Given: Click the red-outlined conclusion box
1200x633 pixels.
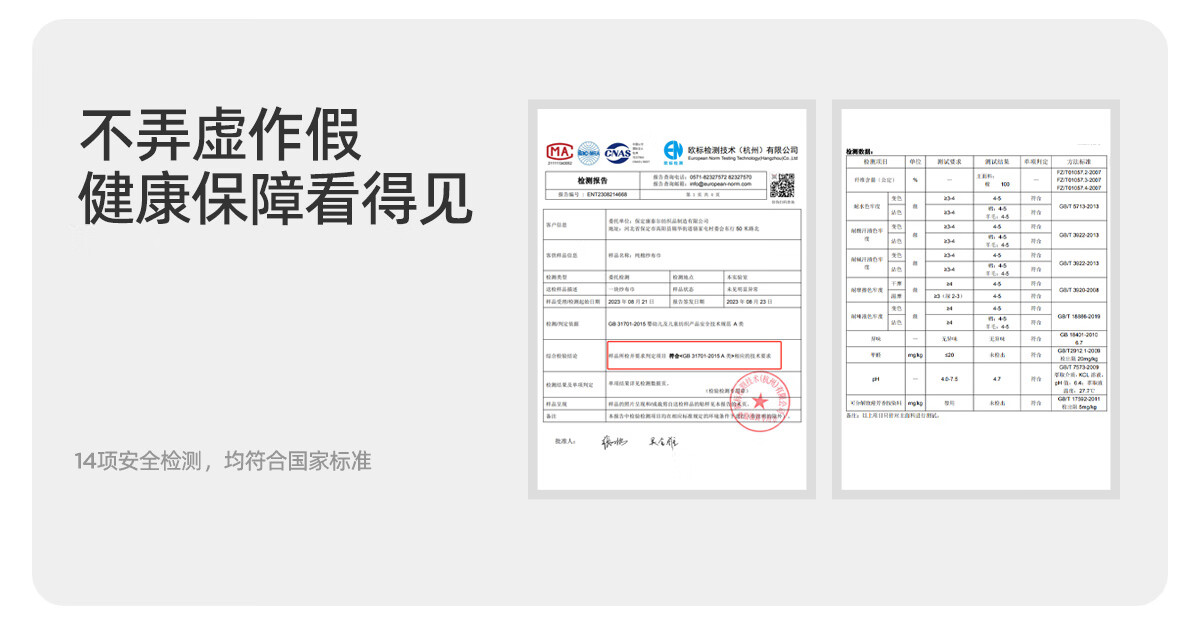Looking at the screenshot, I should (x=693, y=355).
